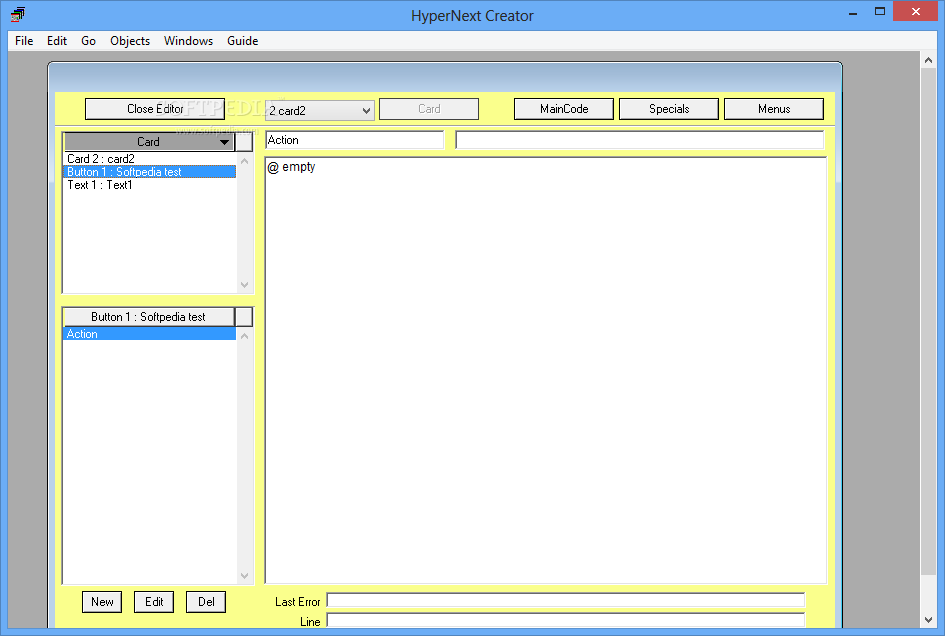Image resolution: width=945 pixels, height=636 pixels.
Task: Open the MainCode editor
Action: point(564,109)
